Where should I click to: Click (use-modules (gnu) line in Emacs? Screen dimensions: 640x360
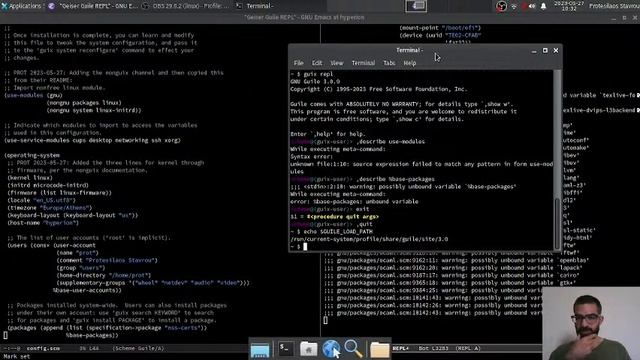point(33,95)
